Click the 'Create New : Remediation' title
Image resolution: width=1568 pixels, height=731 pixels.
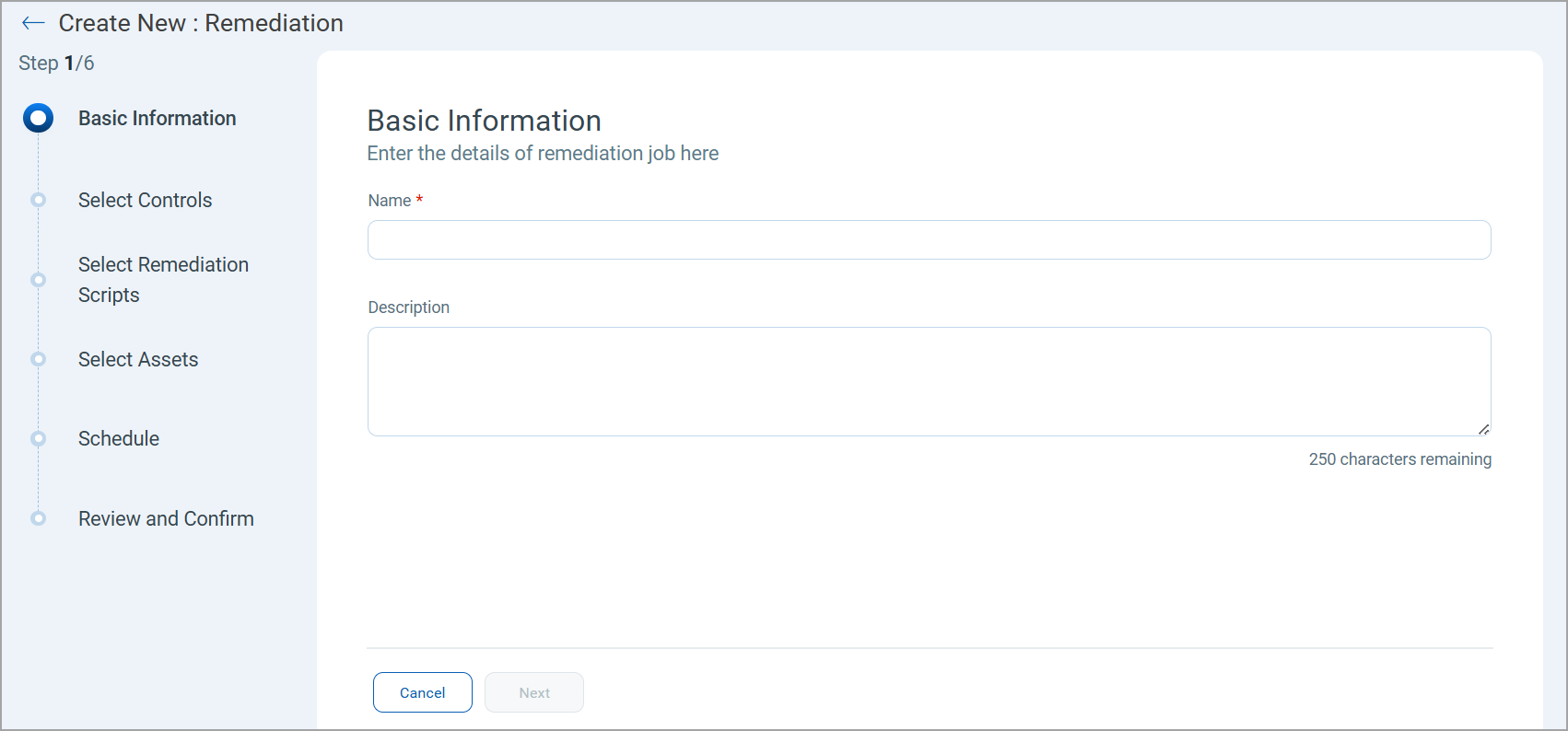(x=201, y=23)
